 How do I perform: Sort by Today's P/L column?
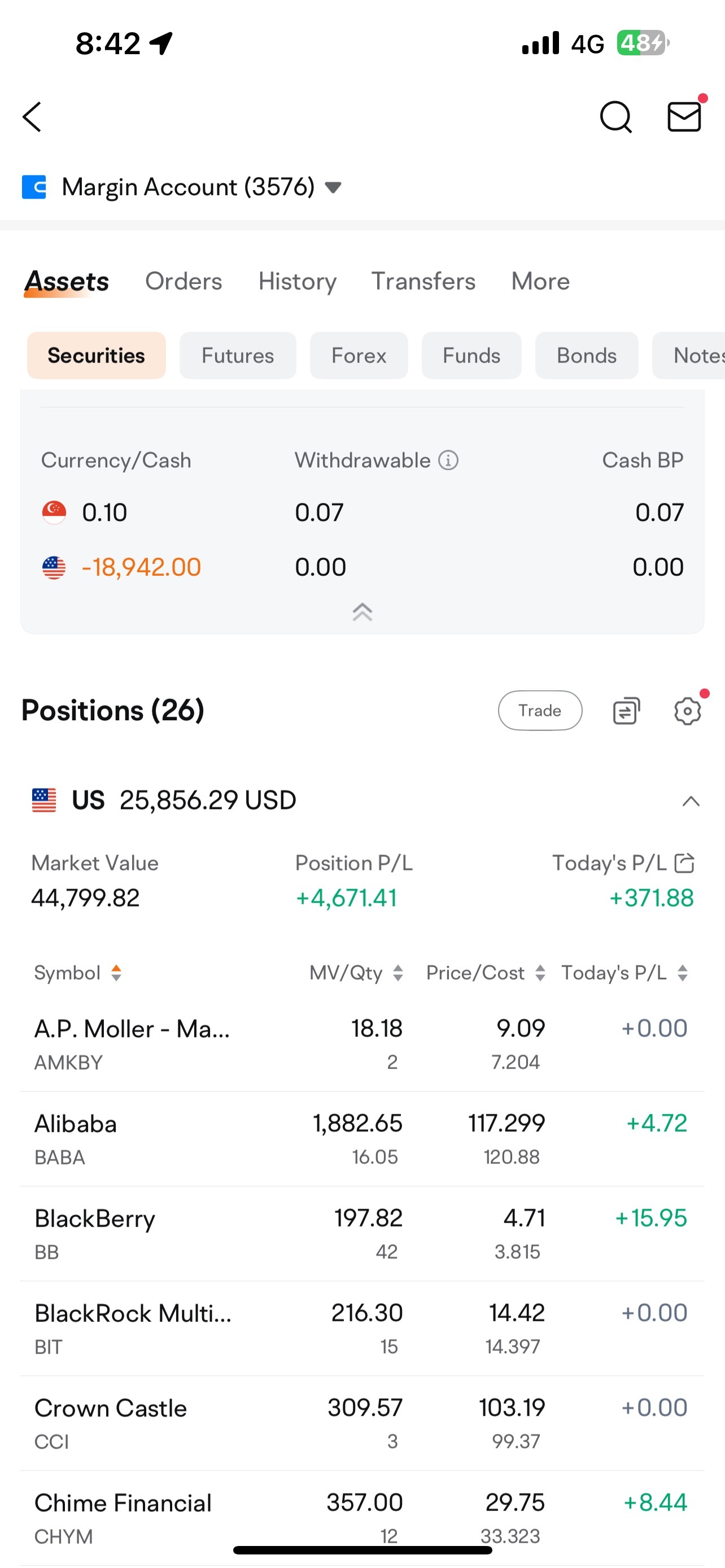coord(624,973)
